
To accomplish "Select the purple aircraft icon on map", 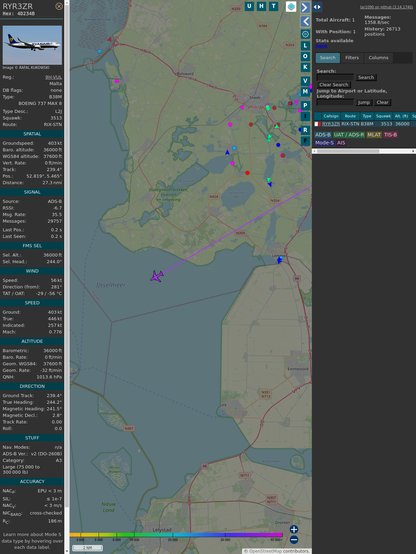I will (x=157, y=276).
